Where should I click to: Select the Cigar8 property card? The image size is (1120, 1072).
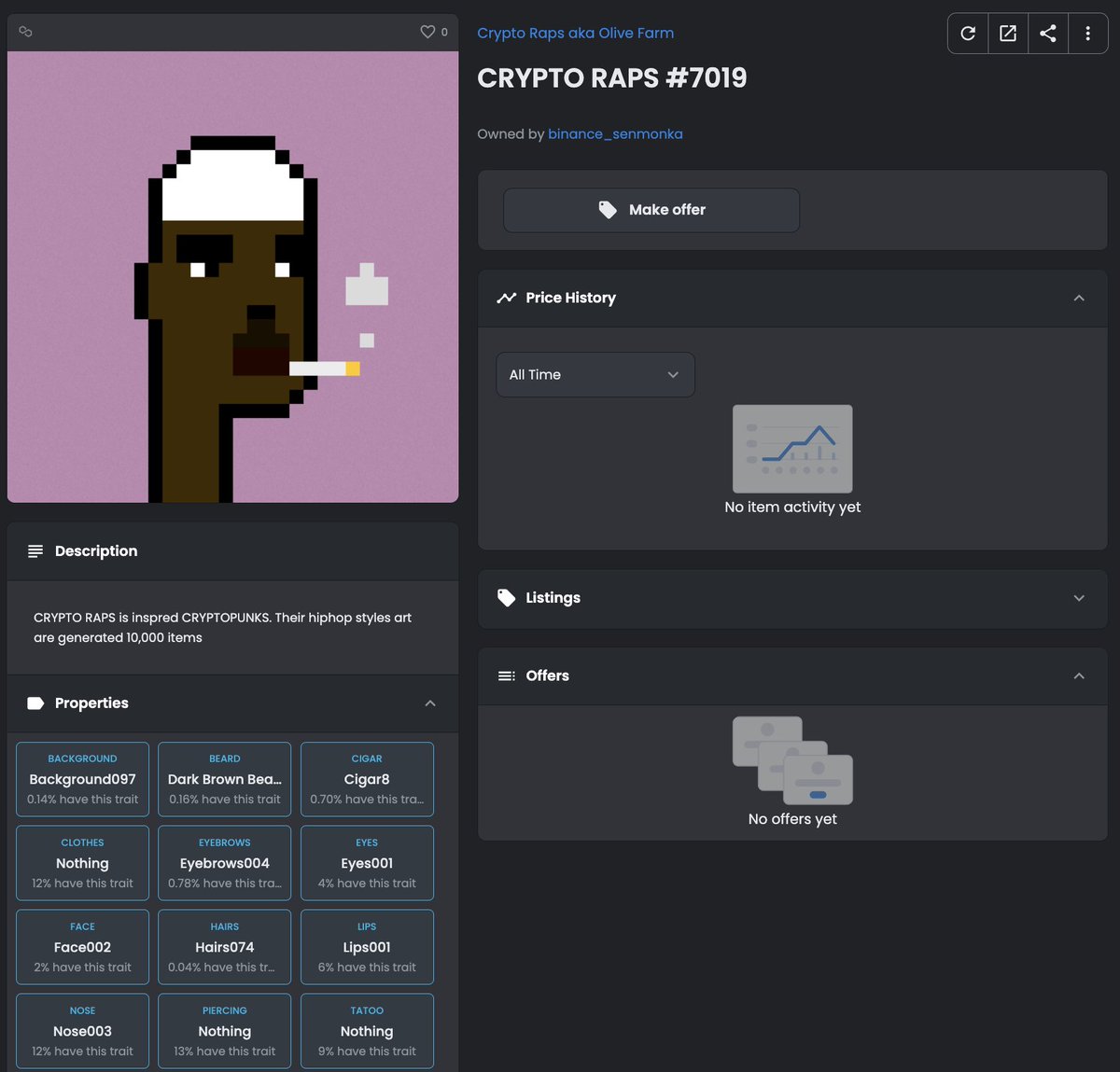point(367,779)
